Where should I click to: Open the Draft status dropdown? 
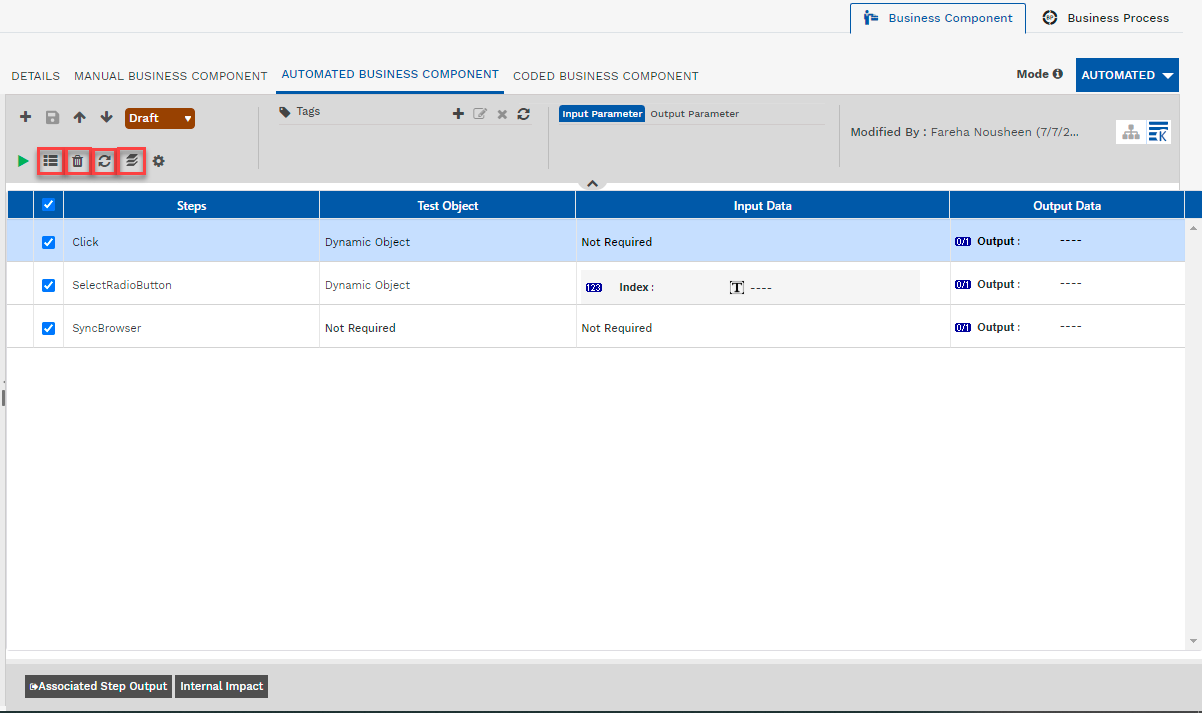(160, 118)
